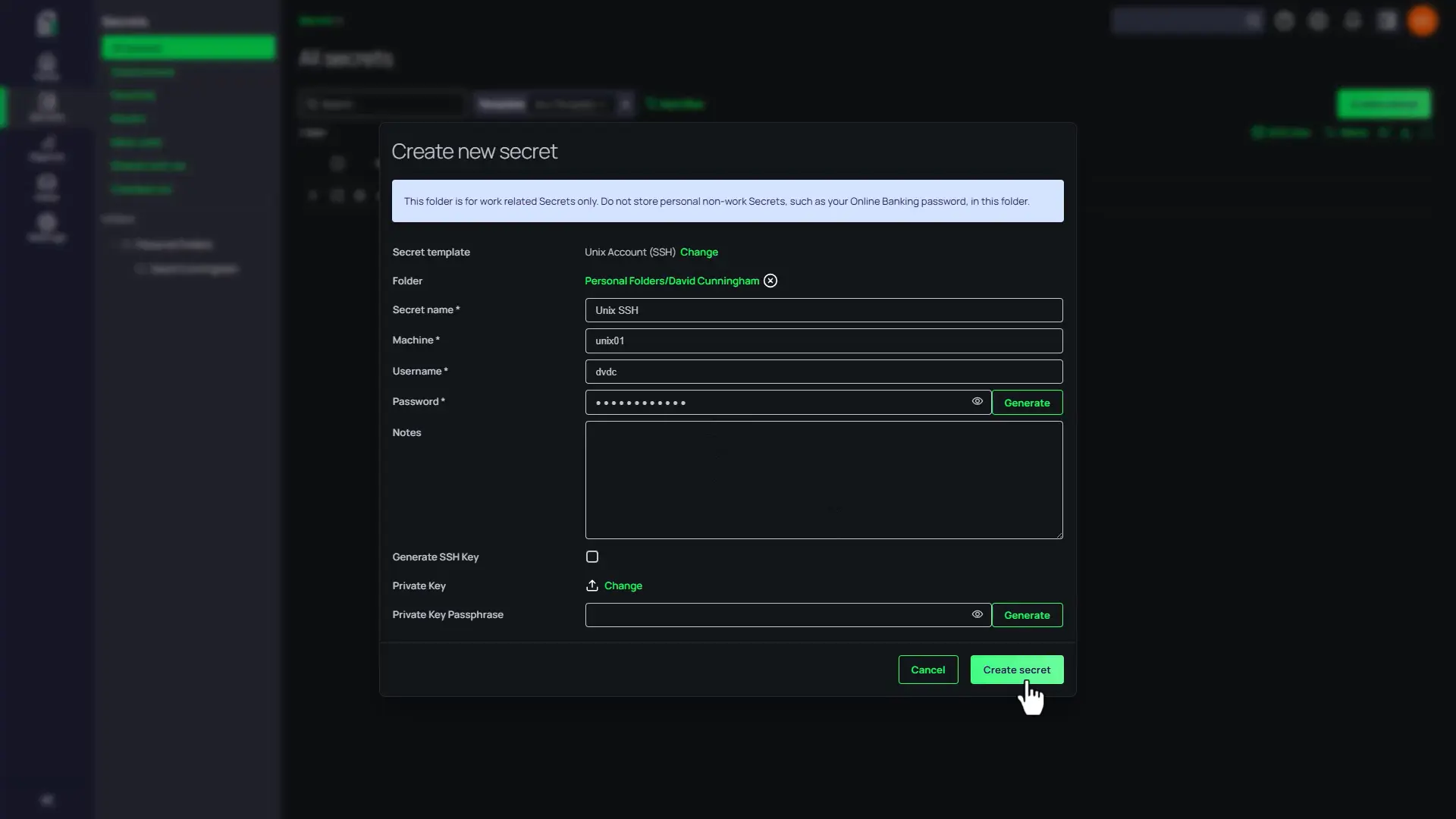1456x819 pixels.
Task: Reveal the Password field with eye icon
Action: click(x=977, y=401)
